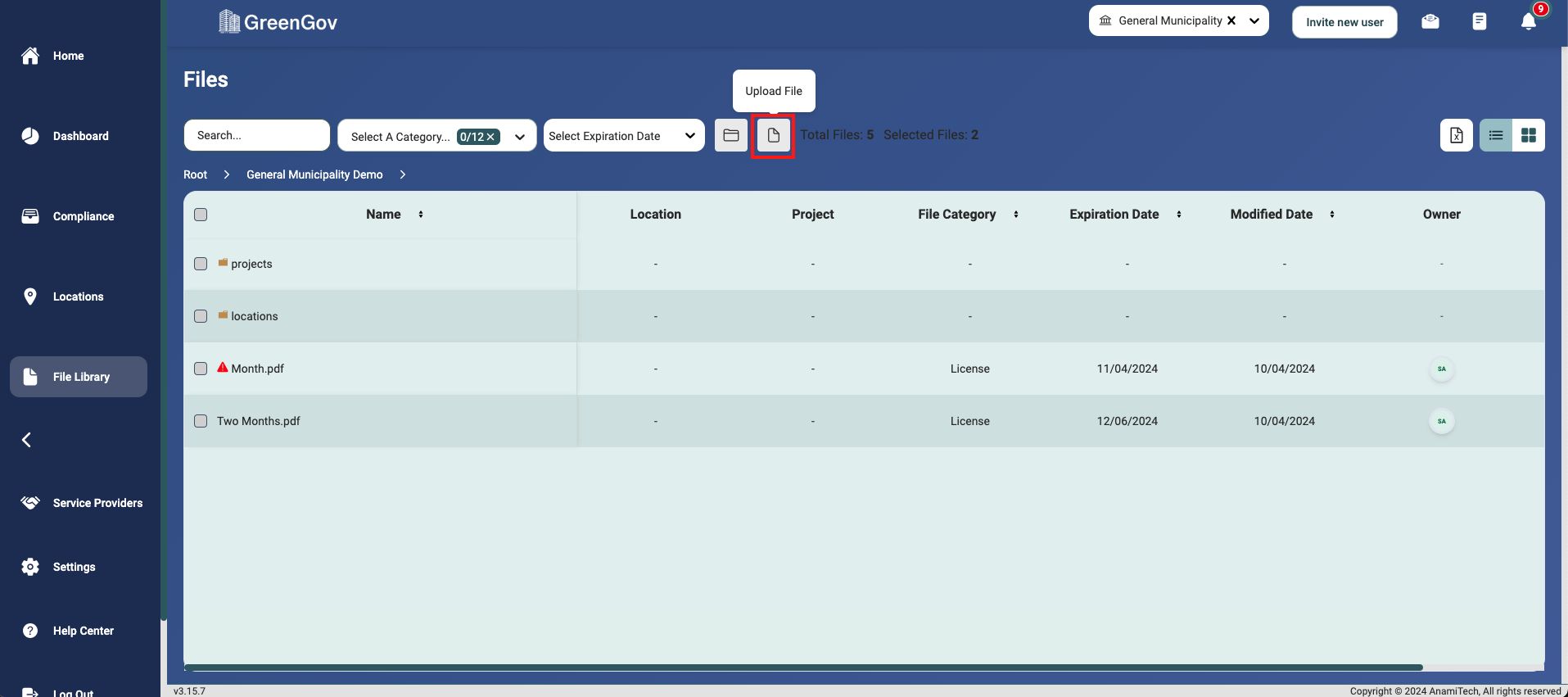Click Log Out in sidebar
1568x697 pixels.
click(x=74, y=693)
